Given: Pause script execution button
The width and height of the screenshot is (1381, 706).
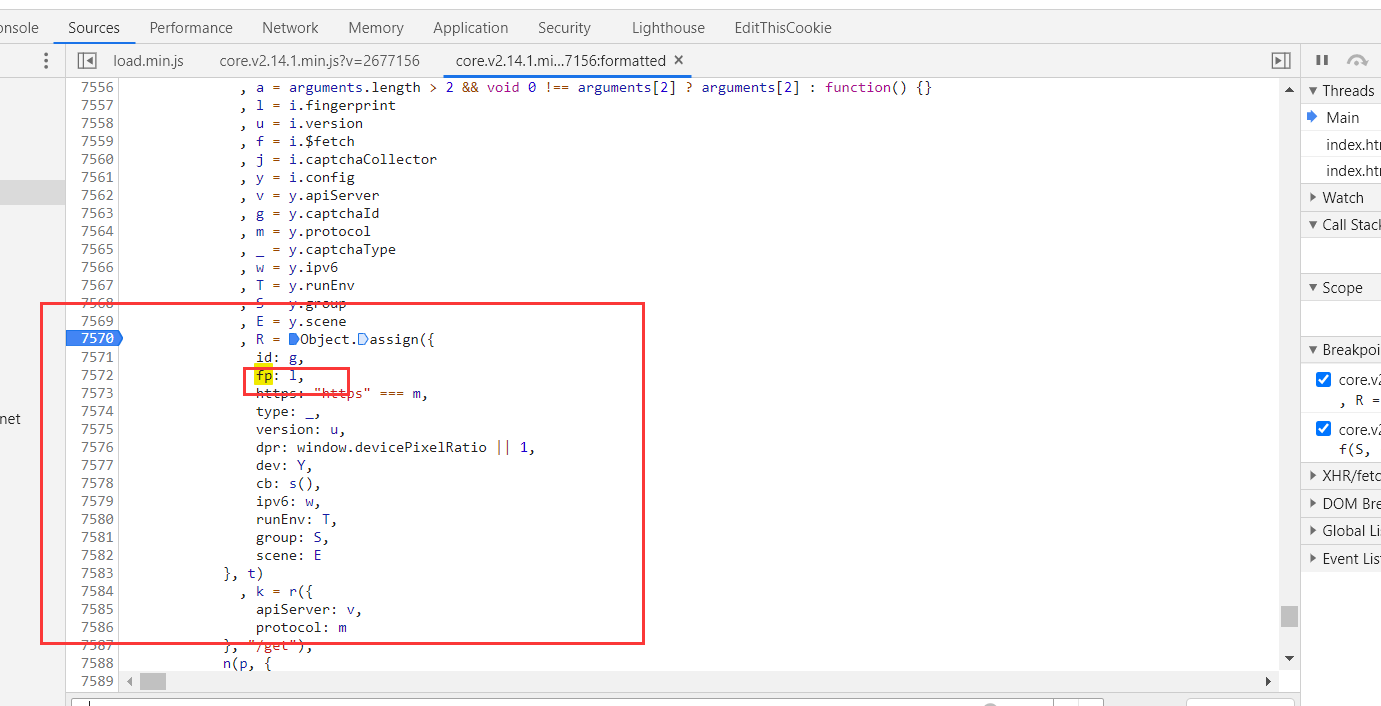Looking at the screenshot, I should (1322, 61).
